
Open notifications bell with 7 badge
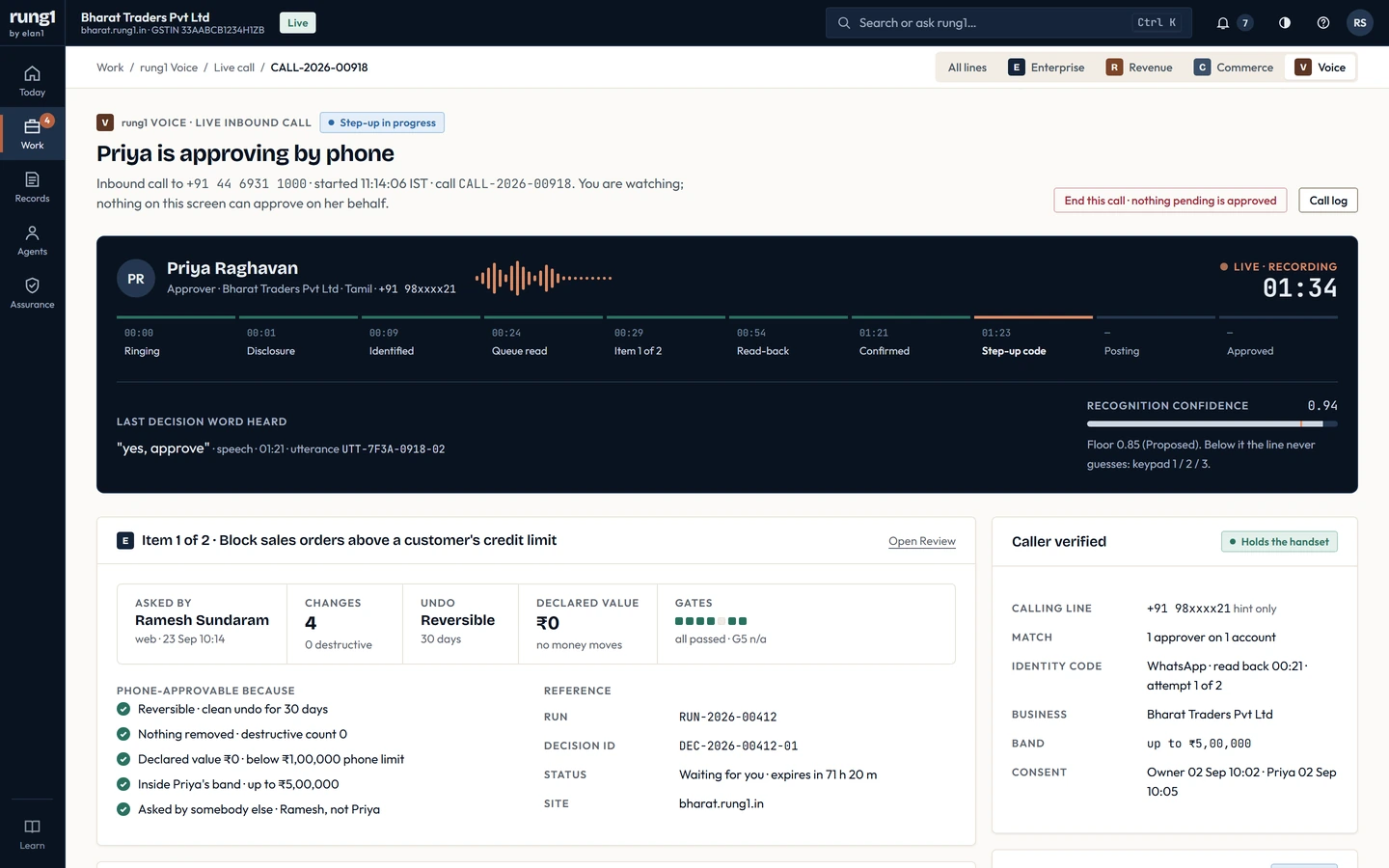(x=1234, y=23)
